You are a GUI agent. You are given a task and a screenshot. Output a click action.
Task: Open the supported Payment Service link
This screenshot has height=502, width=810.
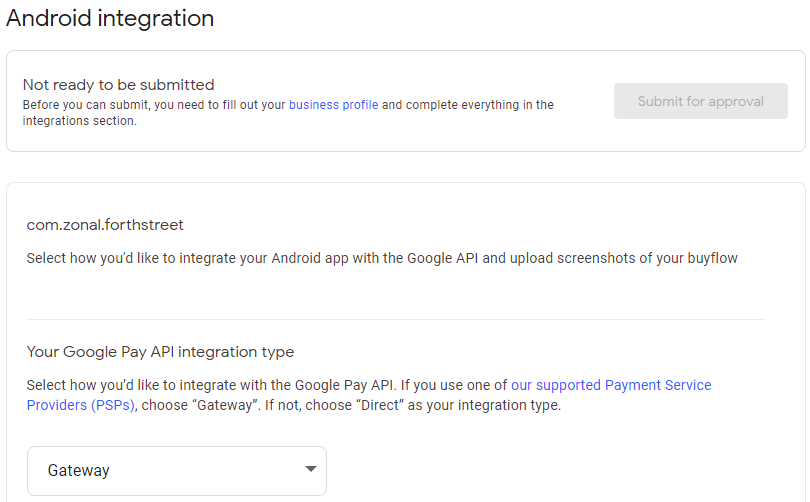click(x=611, y=385)
